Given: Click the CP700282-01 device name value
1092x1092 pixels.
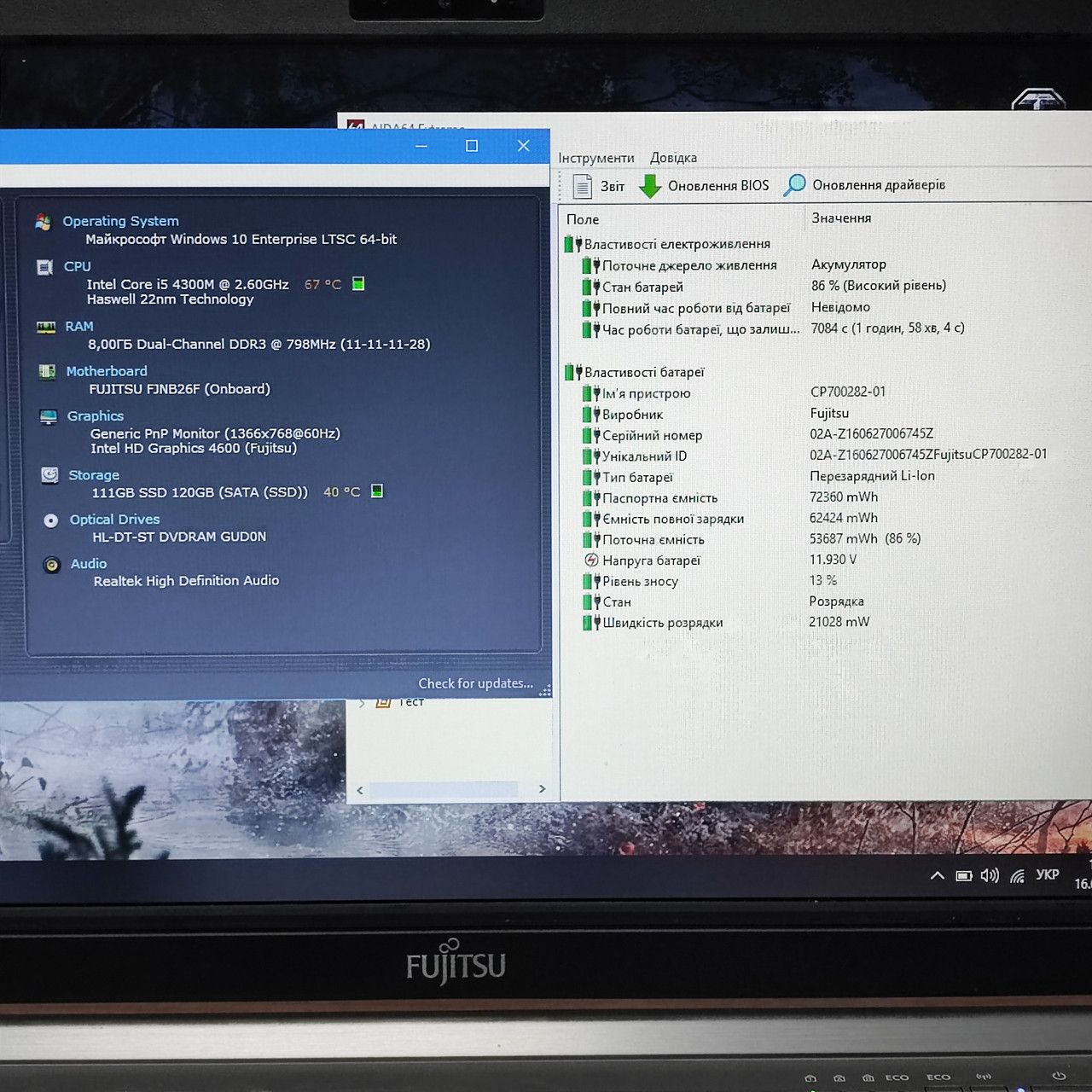Looking at the screenshot, I should (x=848, y=392).
